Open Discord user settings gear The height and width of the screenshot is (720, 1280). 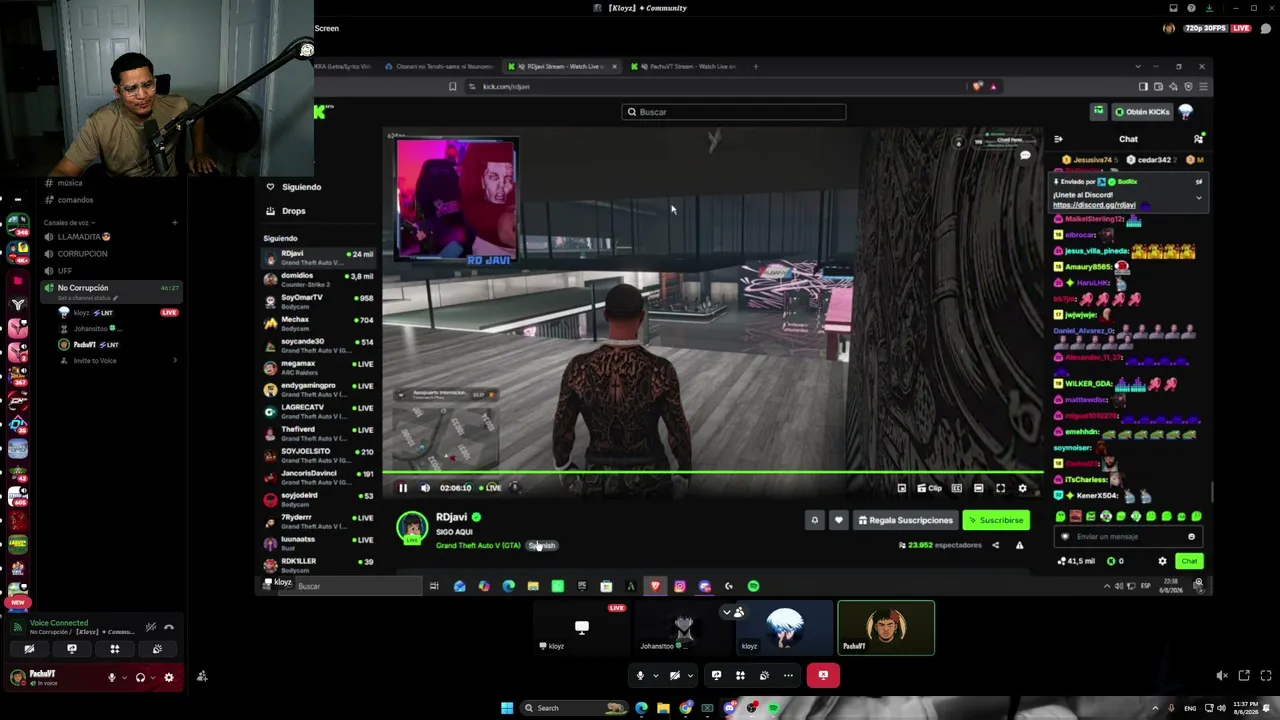tap(168, 678)
